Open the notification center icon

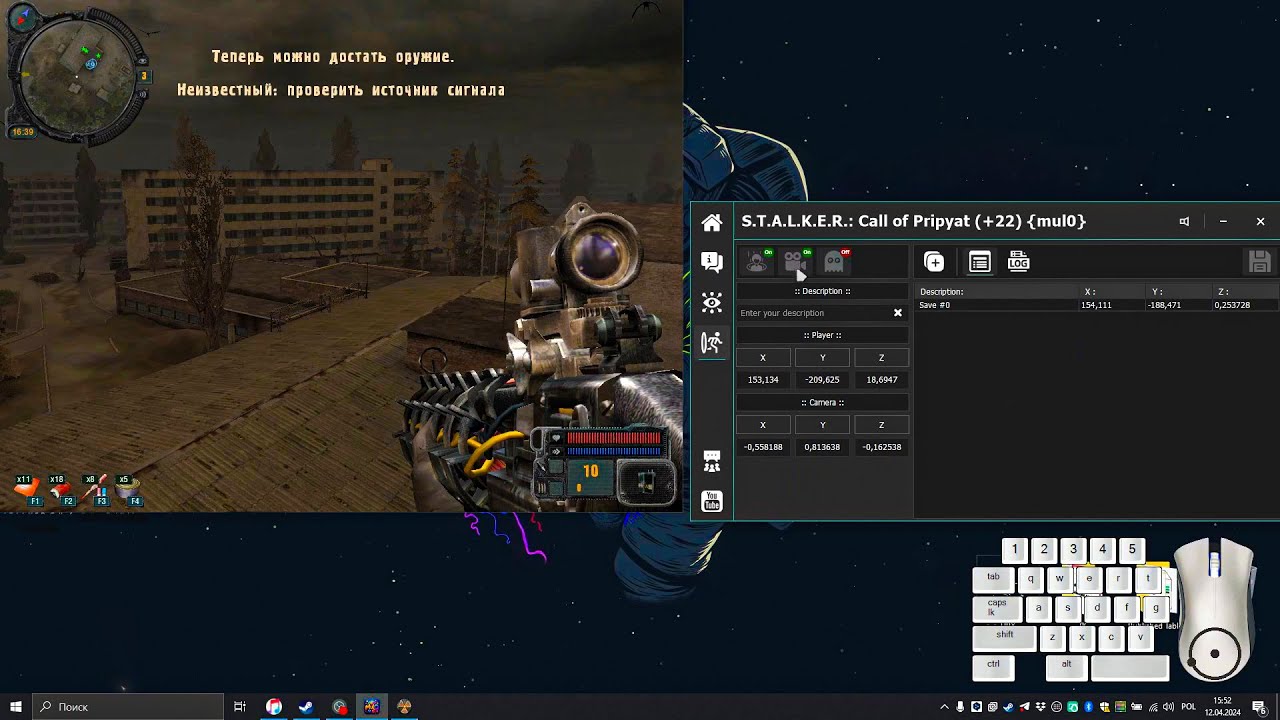1260,707
